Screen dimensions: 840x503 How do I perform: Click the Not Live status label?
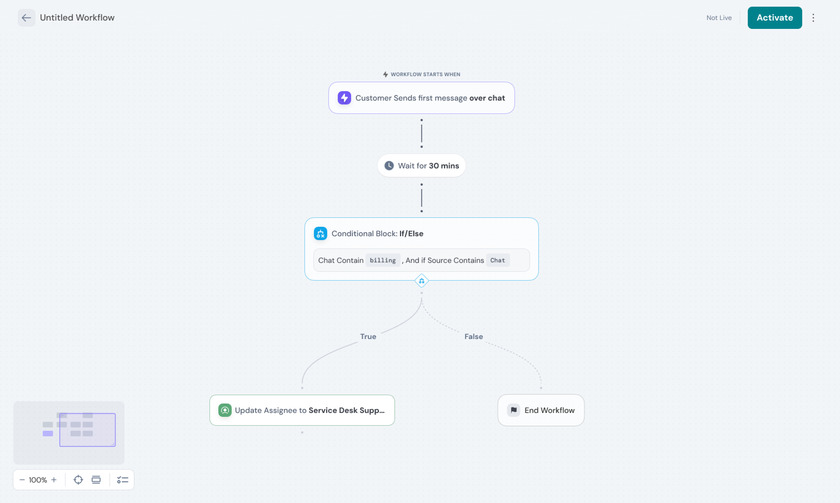[x=719, y=18]
